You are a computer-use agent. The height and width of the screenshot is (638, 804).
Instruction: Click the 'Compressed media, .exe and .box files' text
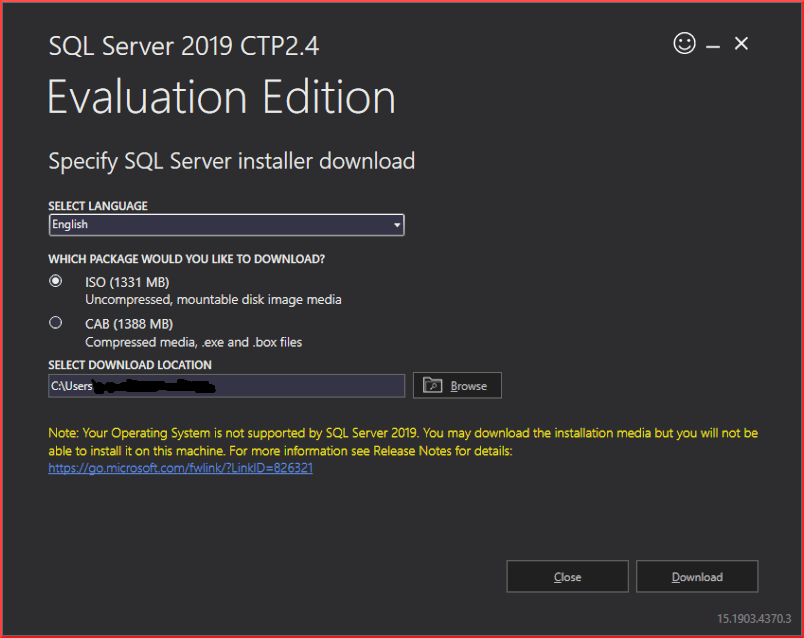click(194, 342)
